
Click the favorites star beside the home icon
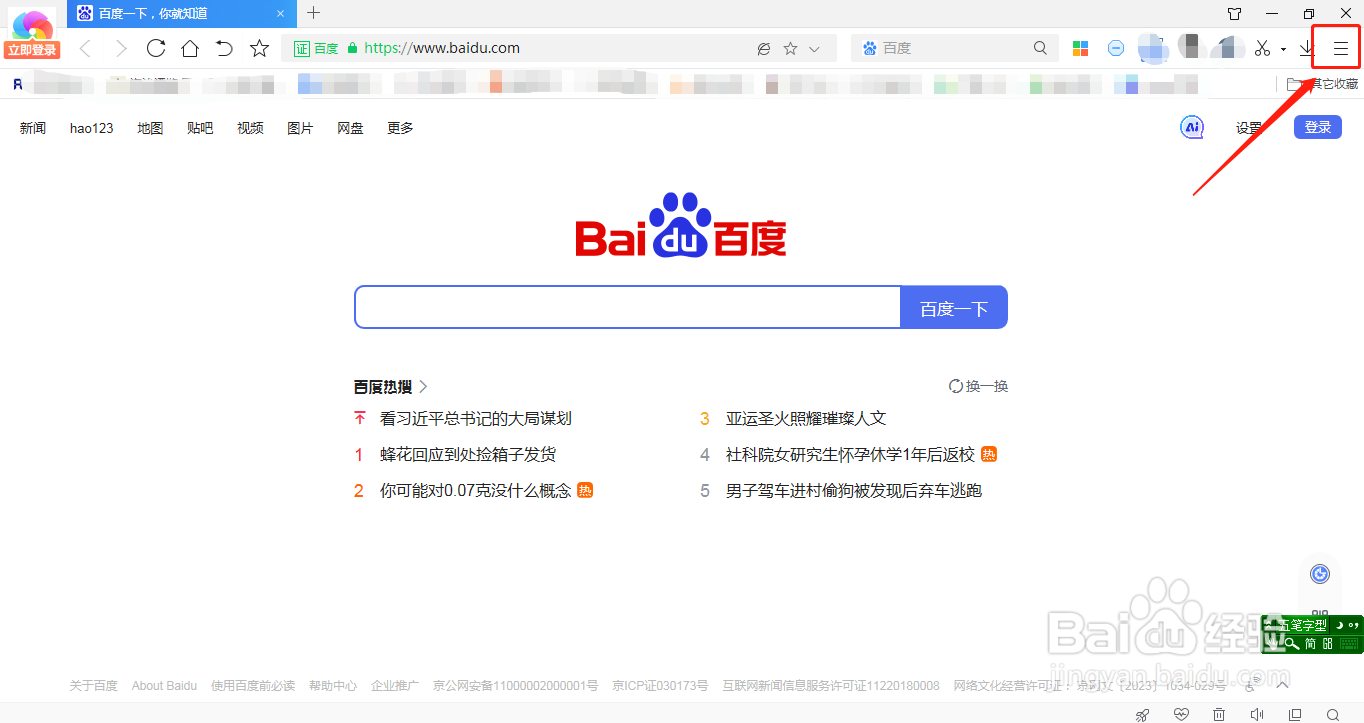(259, 48)
